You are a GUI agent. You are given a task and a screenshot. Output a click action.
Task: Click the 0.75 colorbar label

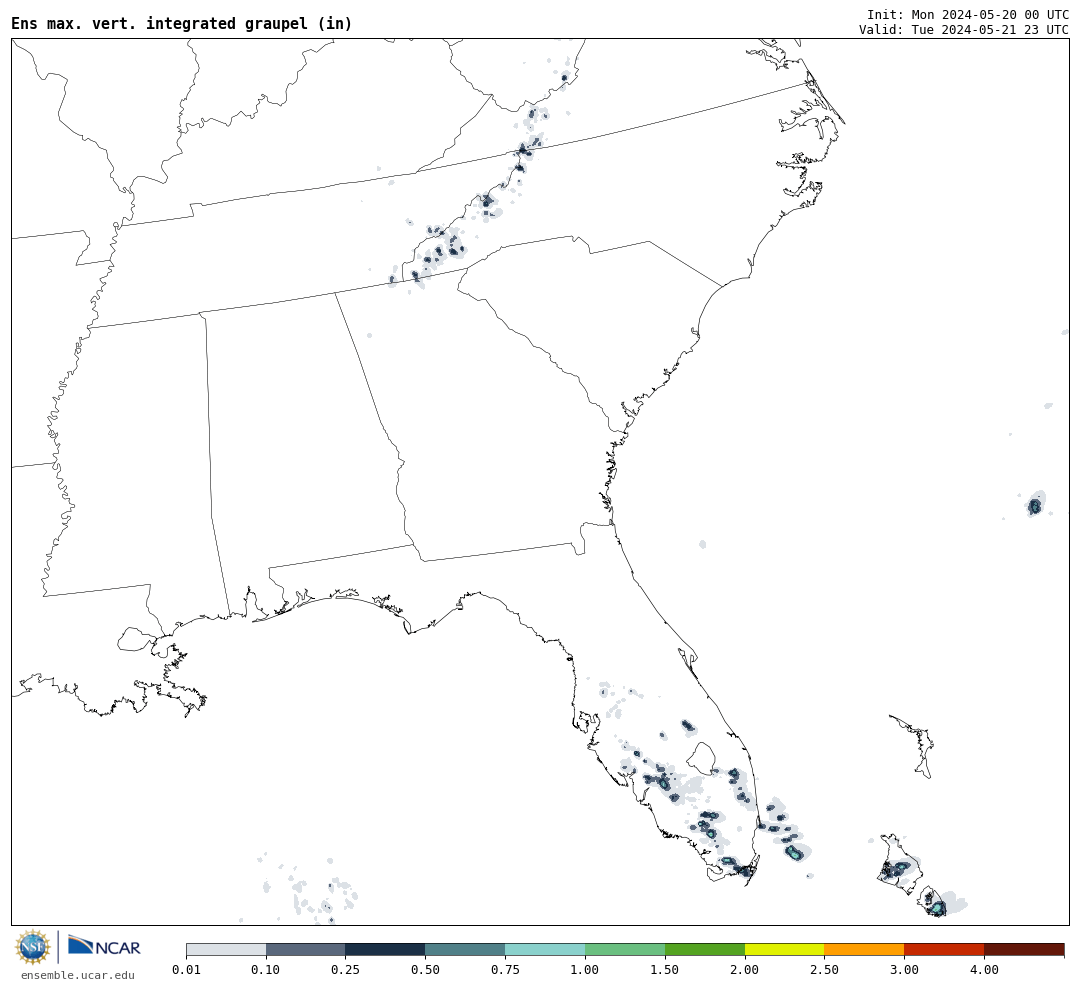[505, 970]
